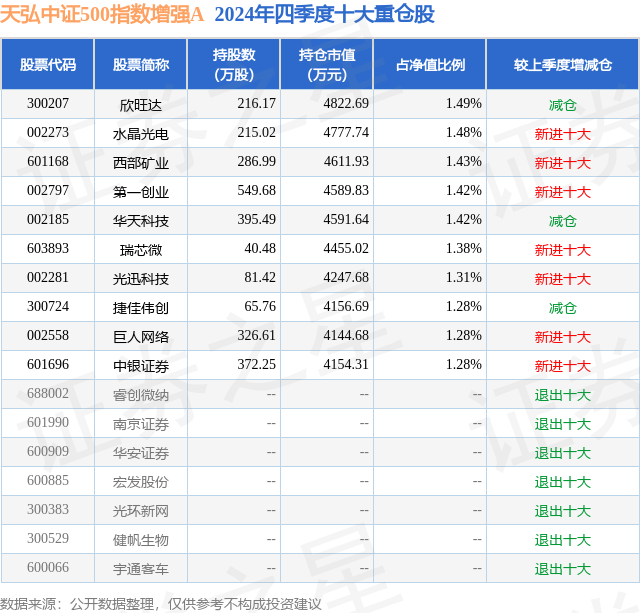Viewport: 640px width, 613px height.
Task: Select the 光迅科技 stock name
Action: (141, 279)
